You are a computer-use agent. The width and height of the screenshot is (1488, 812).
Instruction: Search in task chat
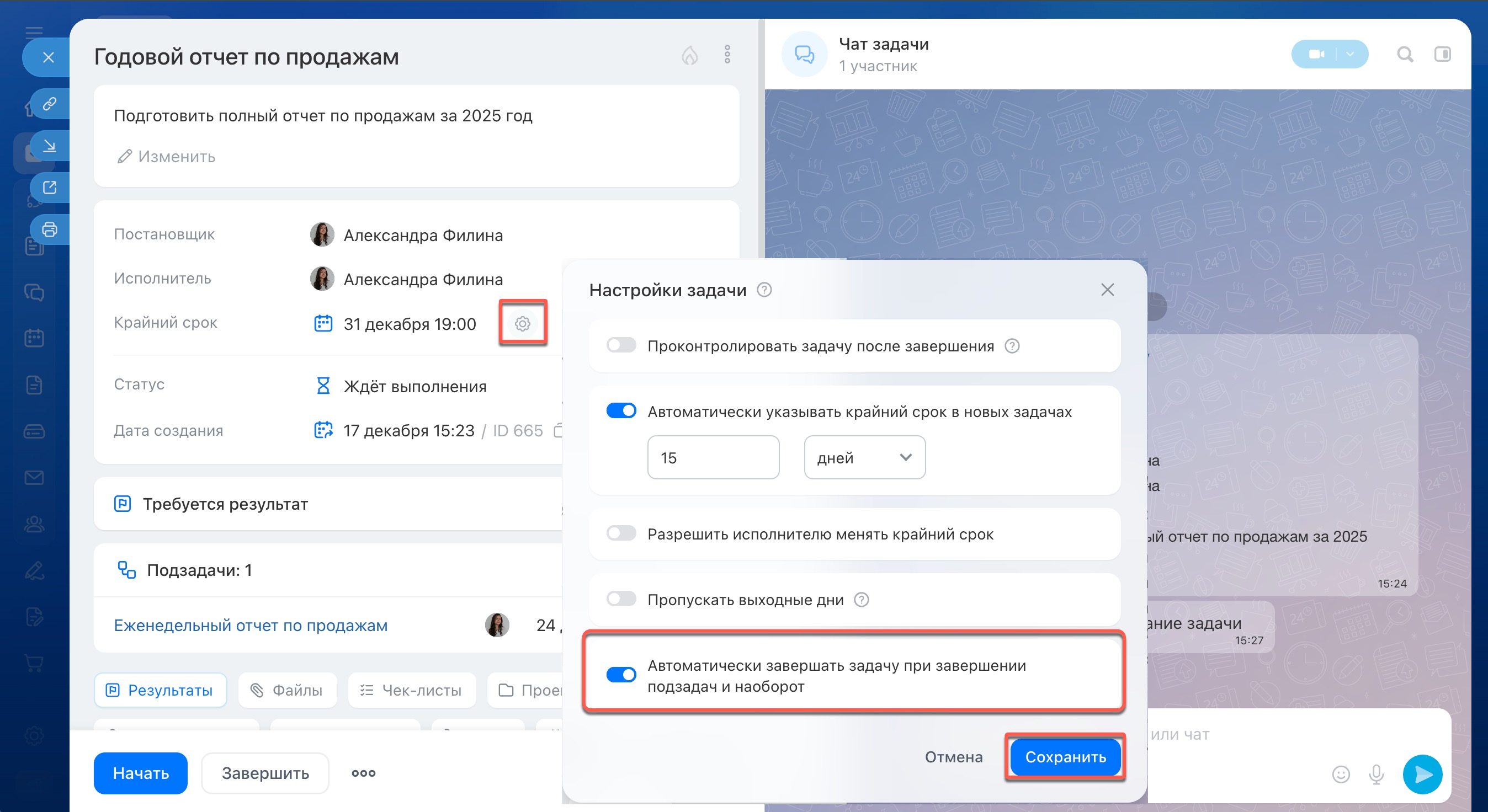click(x=1405, y=54)
